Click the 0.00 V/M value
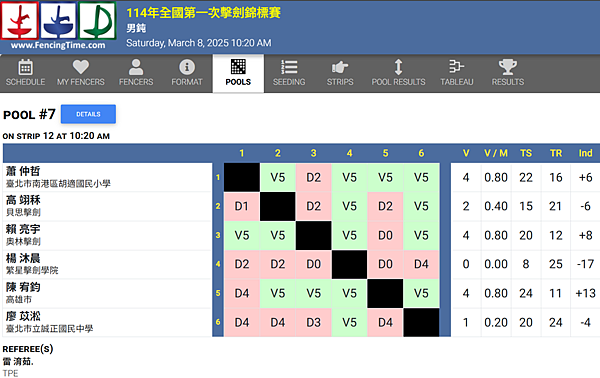The image size is (600, 378). [x=496, y=264]
